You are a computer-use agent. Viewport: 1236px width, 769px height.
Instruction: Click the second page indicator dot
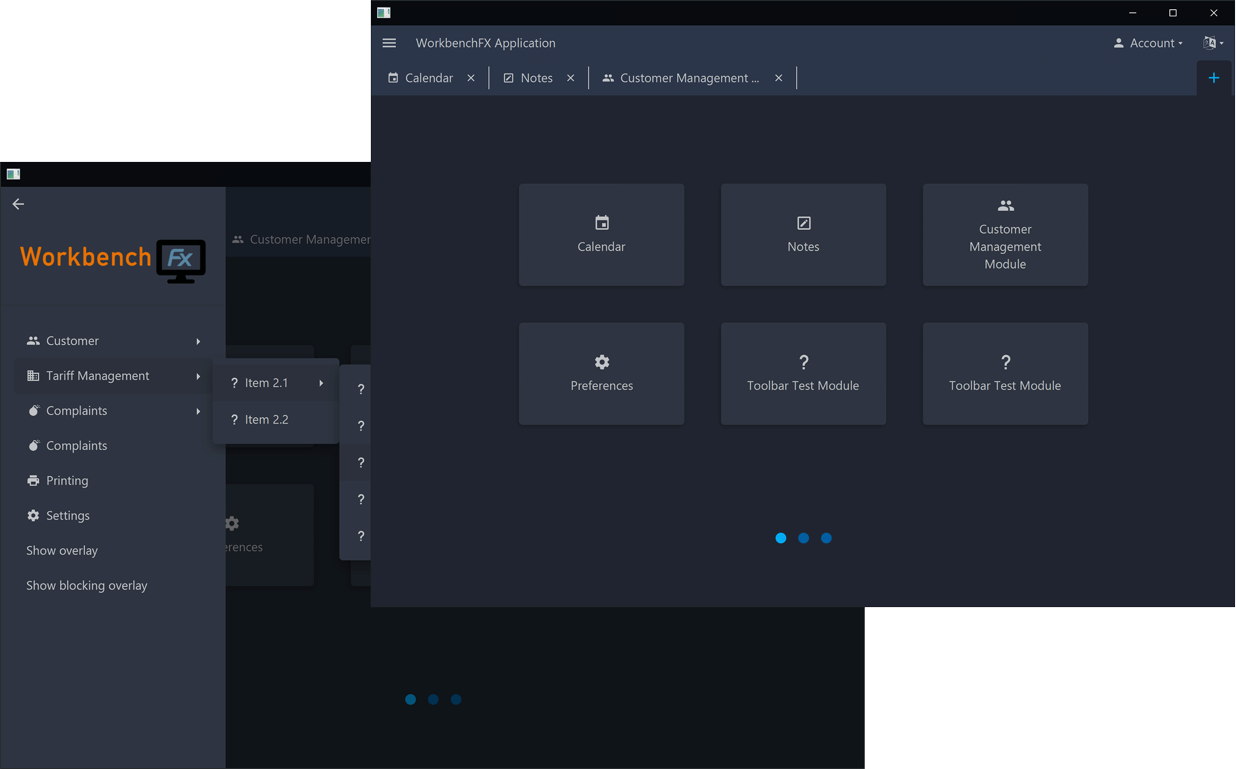(x=803, y=538)
